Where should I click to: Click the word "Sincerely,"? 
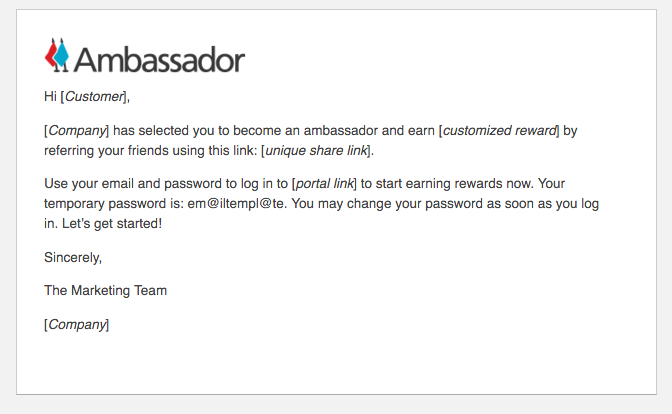[x=73, y=257]
